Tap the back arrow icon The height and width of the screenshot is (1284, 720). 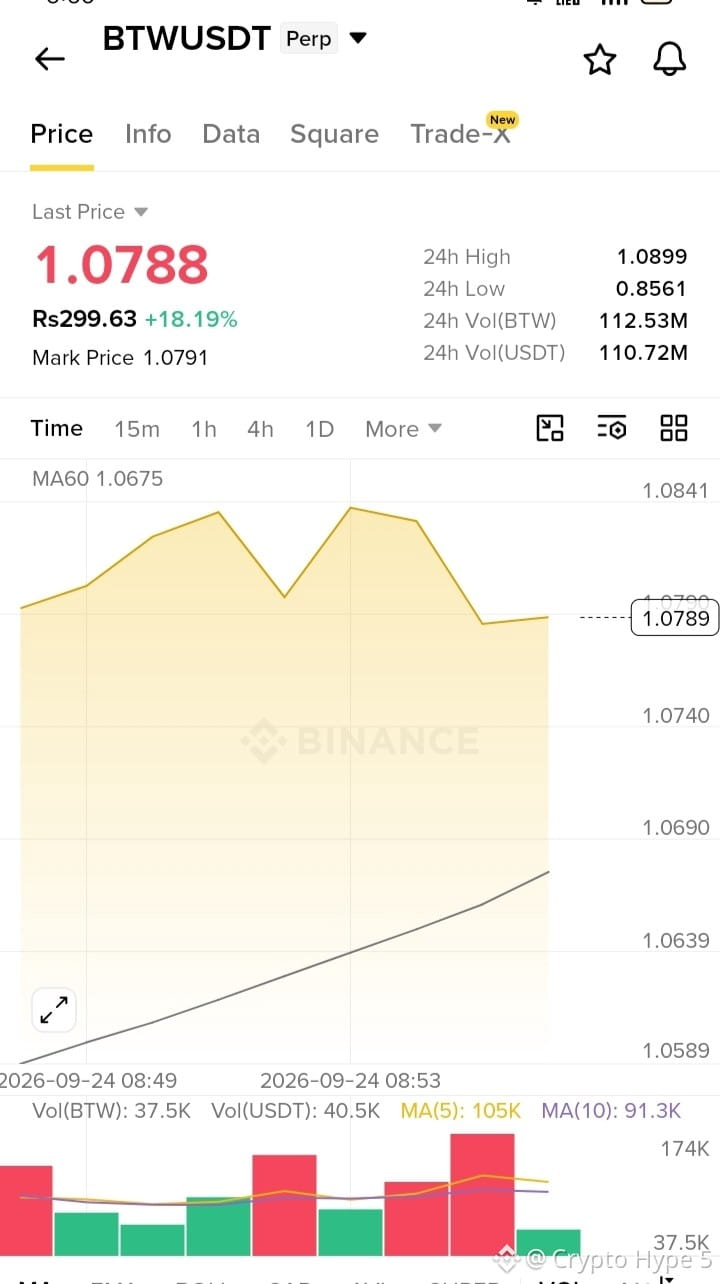click(49, 59)
